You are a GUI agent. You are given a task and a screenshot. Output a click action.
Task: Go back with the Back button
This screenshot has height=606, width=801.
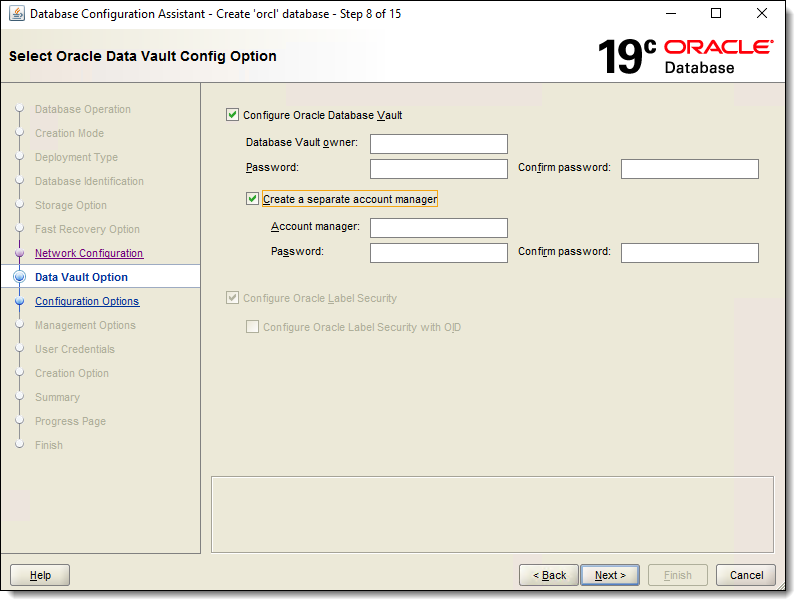[x=549, y=575]
